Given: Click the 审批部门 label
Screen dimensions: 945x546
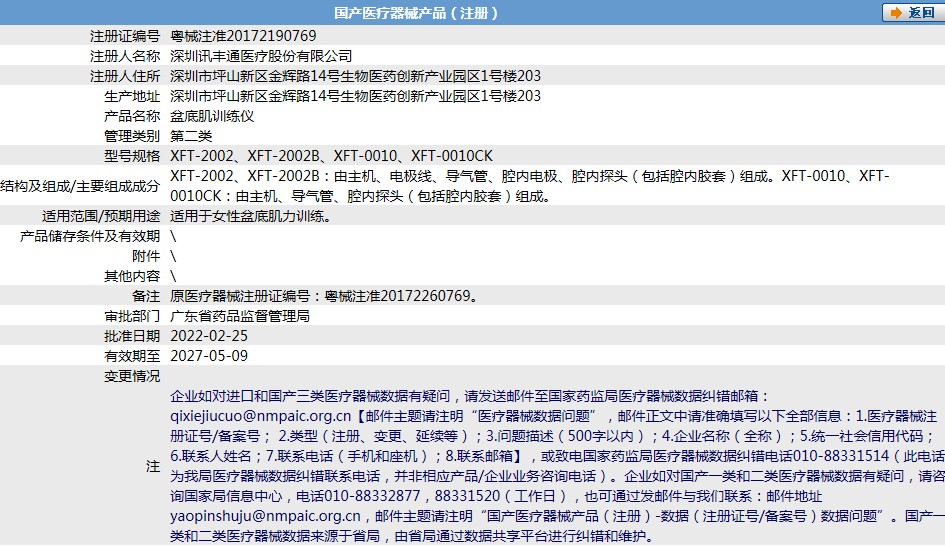Looking at the screenshot, I should tap(132, 316).
